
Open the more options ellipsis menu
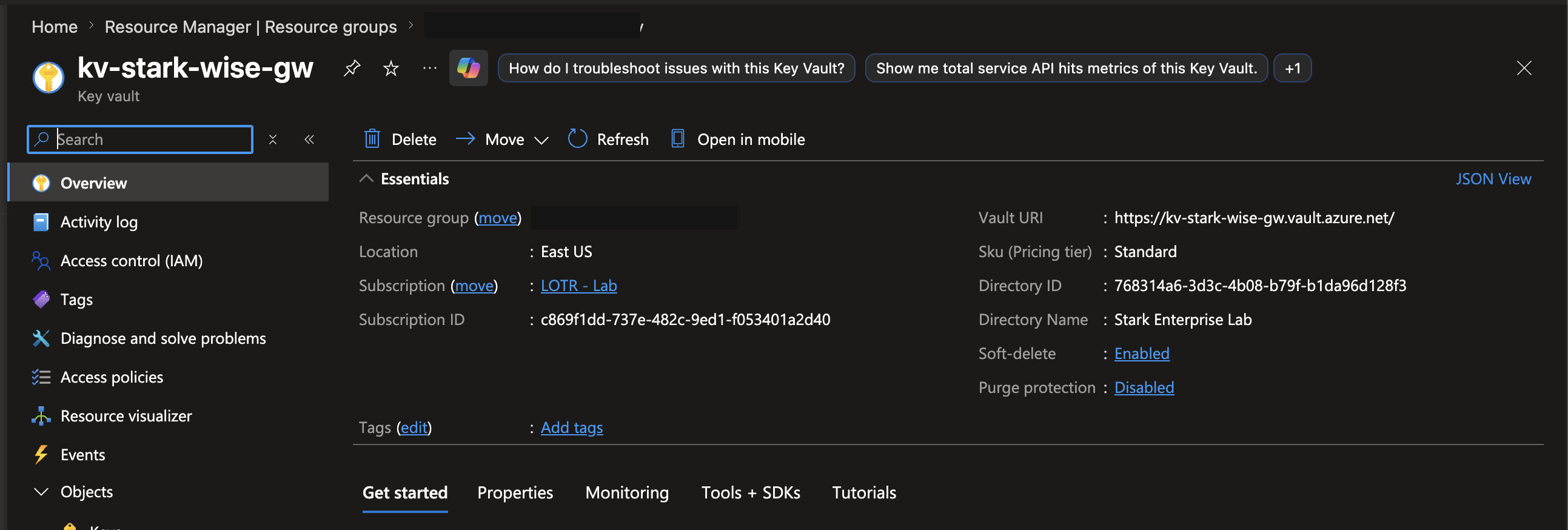(x=430, y=68)
